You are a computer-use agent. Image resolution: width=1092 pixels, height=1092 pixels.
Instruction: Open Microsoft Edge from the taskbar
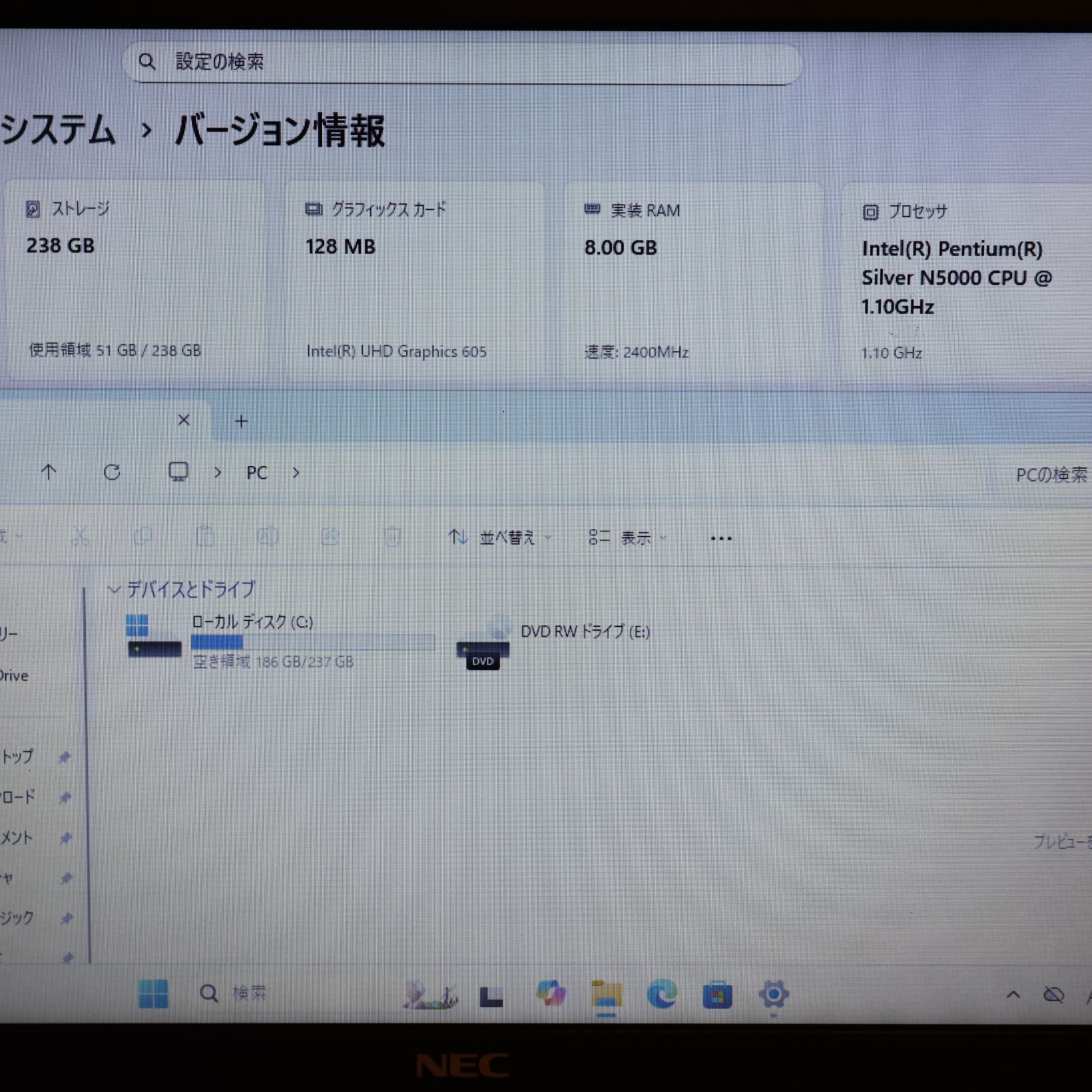663,996
